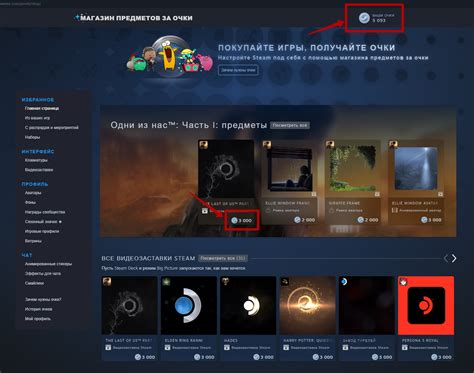The width and height of the screenshot is (474, 373).
Task: Click the points coin on Giraffe Frame price
Action: (x=361, y=220)
